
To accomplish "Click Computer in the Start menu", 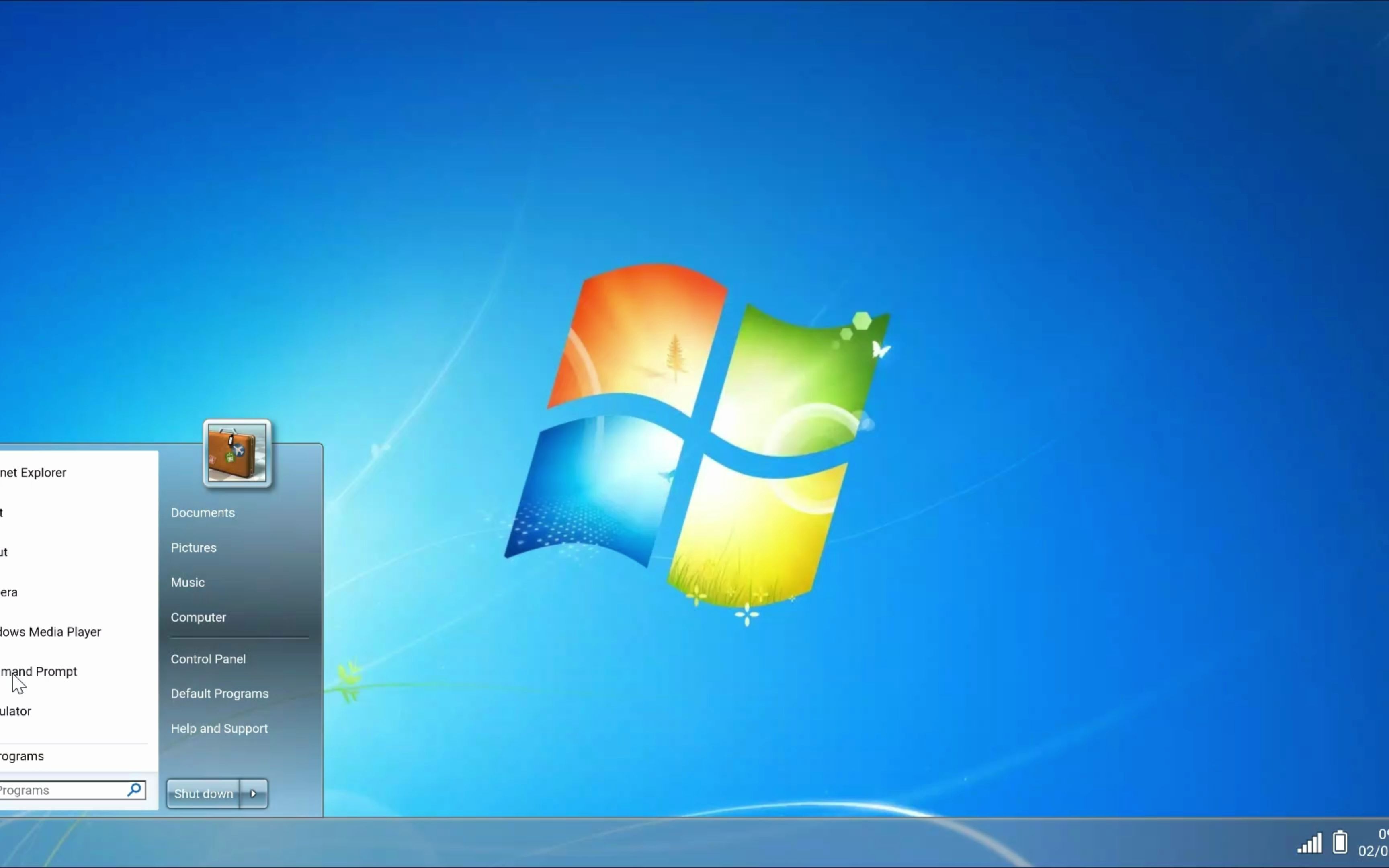I will [x=198, y=617].
